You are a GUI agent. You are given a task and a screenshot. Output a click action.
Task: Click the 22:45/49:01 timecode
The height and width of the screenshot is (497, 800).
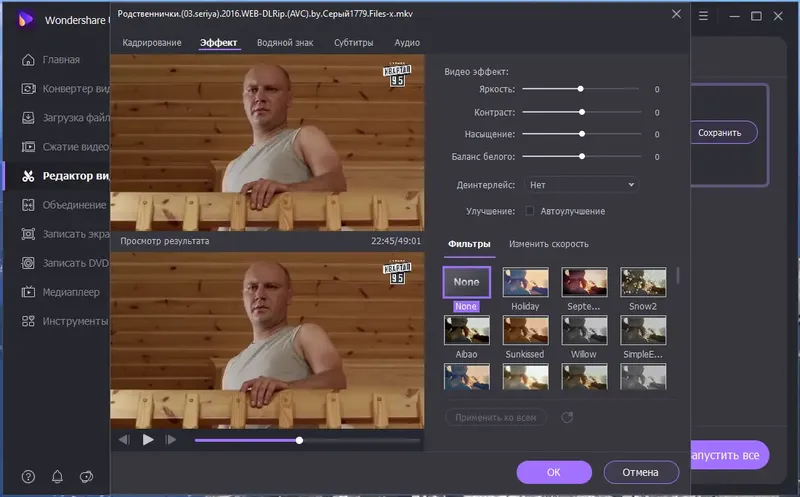coord(396,241)
